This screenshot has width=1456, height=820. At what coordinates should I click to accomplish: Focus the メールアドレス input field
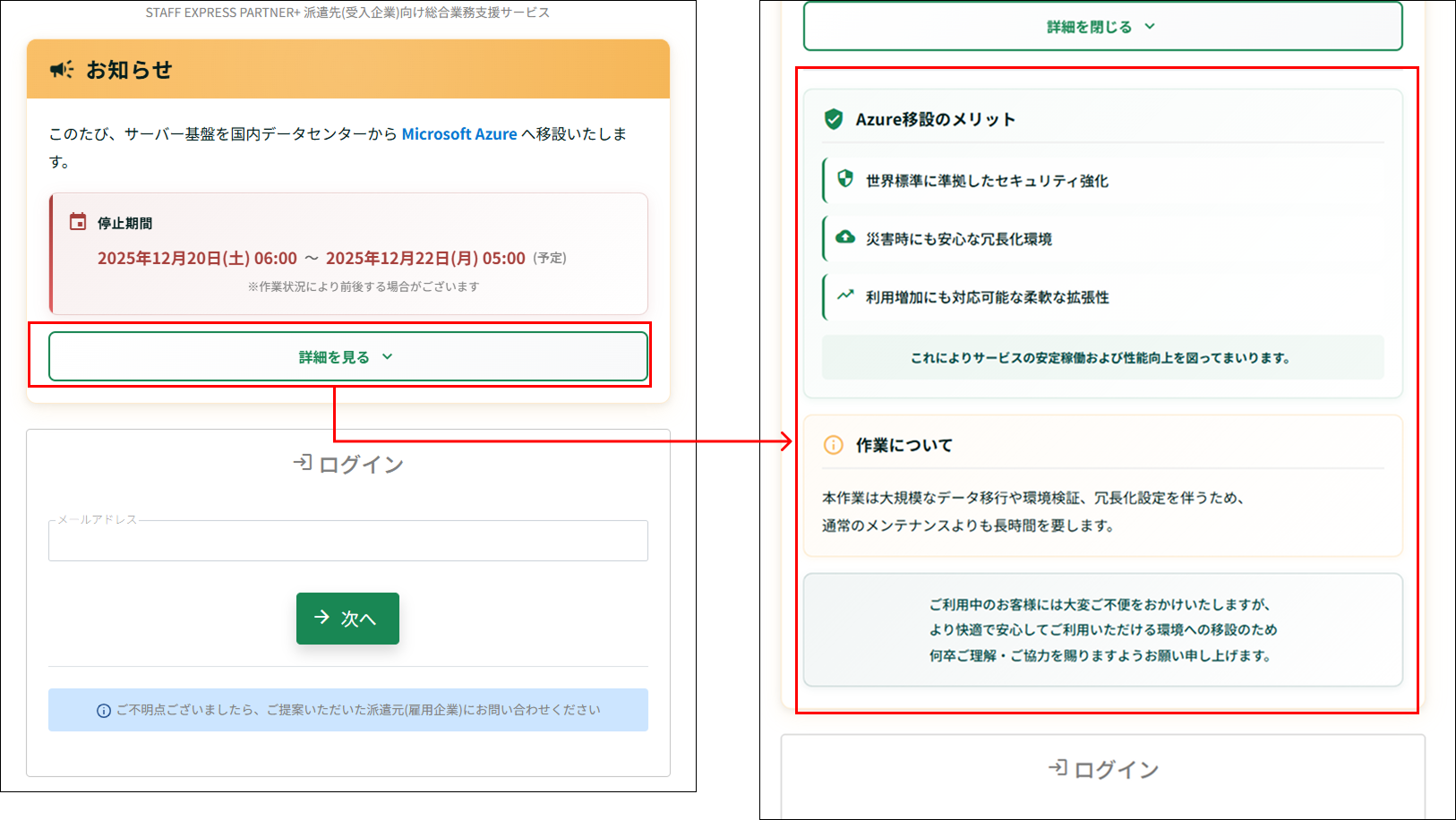coord(348,541)
